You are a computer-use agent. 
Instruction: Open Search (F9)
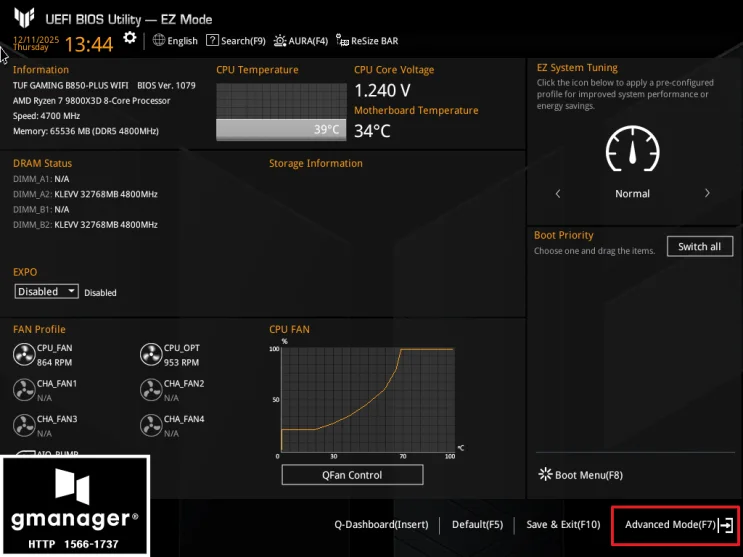[x=236, y=41]
